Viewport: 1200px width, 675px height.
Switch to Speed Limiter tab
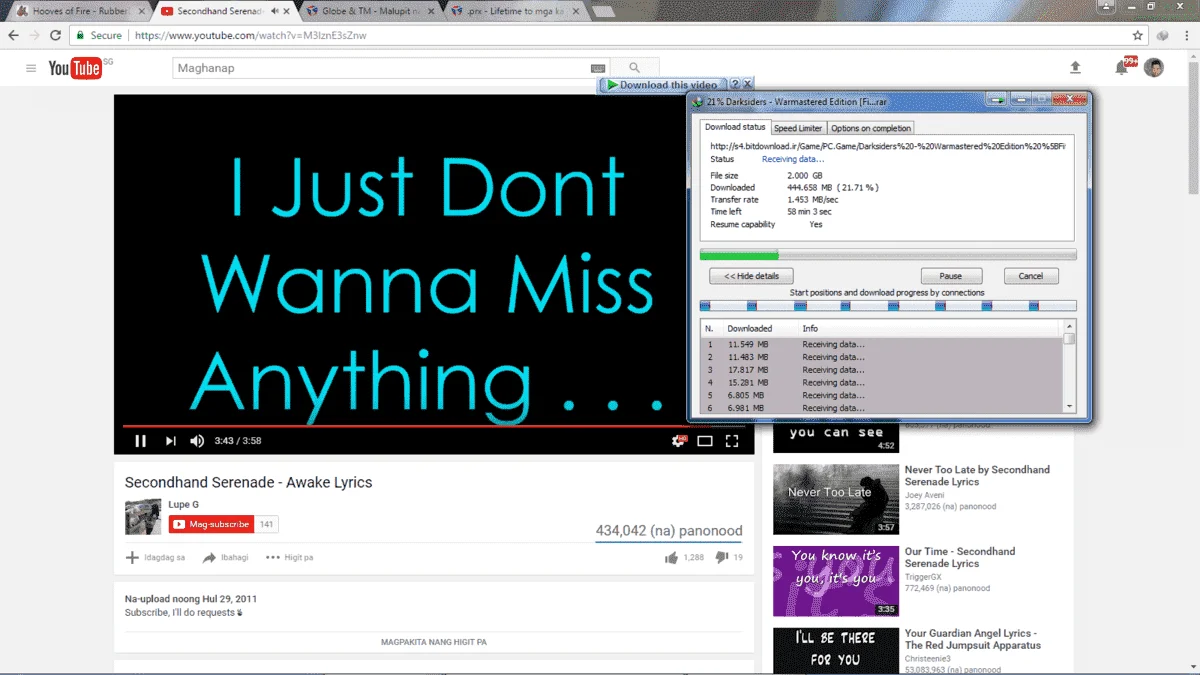pyautogui.click(x=798, y=128)
